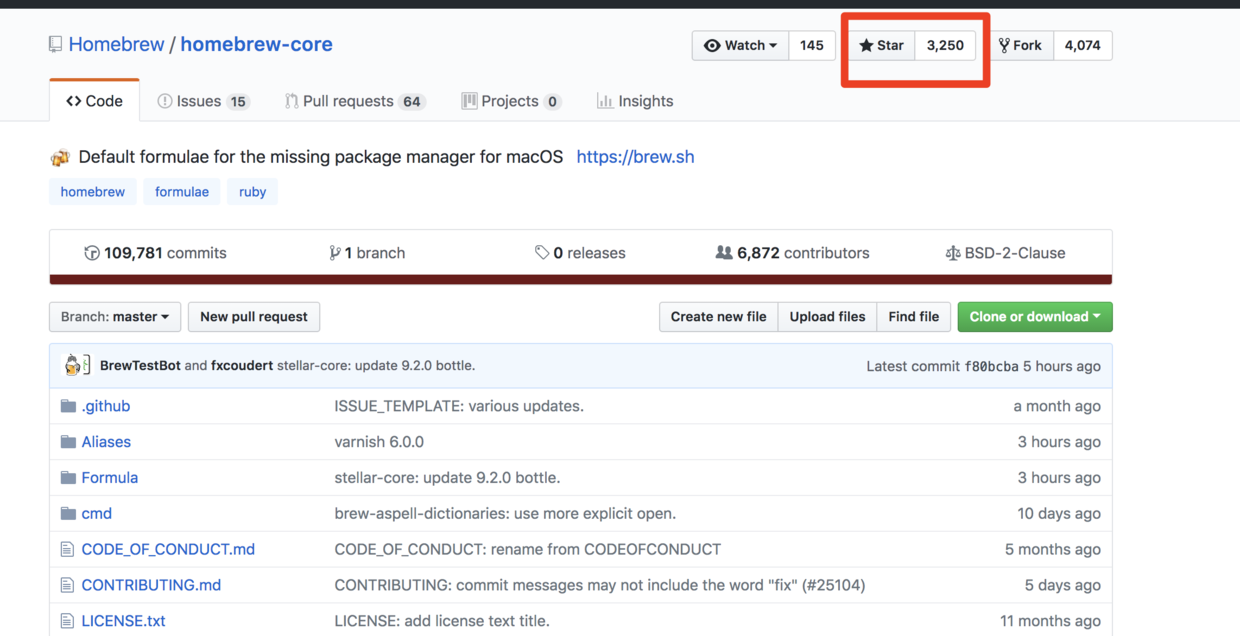Viewport: 1240px width, 636px height.
Task: Open the Formula folder
Action: coord(110,478)
